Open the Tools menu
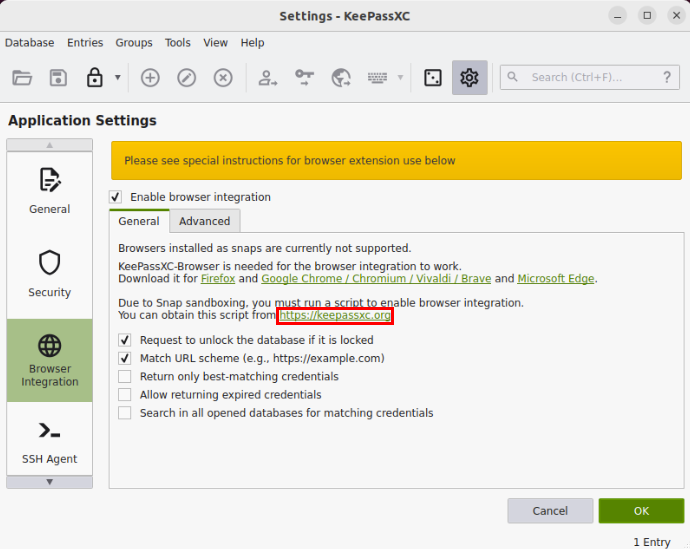This screenshot has width=690, height=549. coord(178,43)
